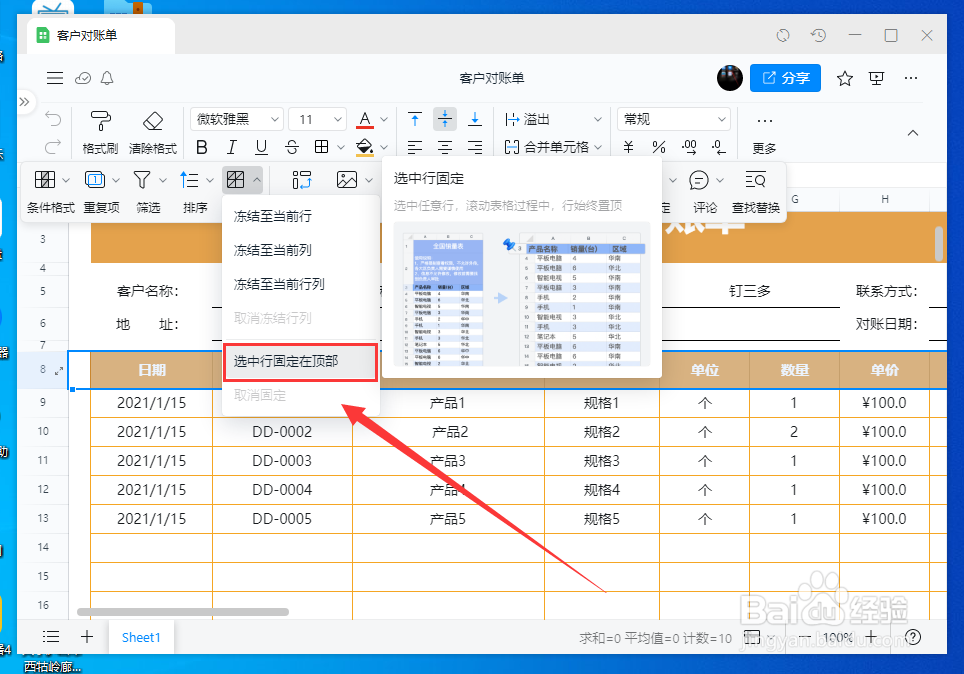Screen dimensions: 964x674
Task: Expand the left sidebar double chevron
Action: pos(25,101)
